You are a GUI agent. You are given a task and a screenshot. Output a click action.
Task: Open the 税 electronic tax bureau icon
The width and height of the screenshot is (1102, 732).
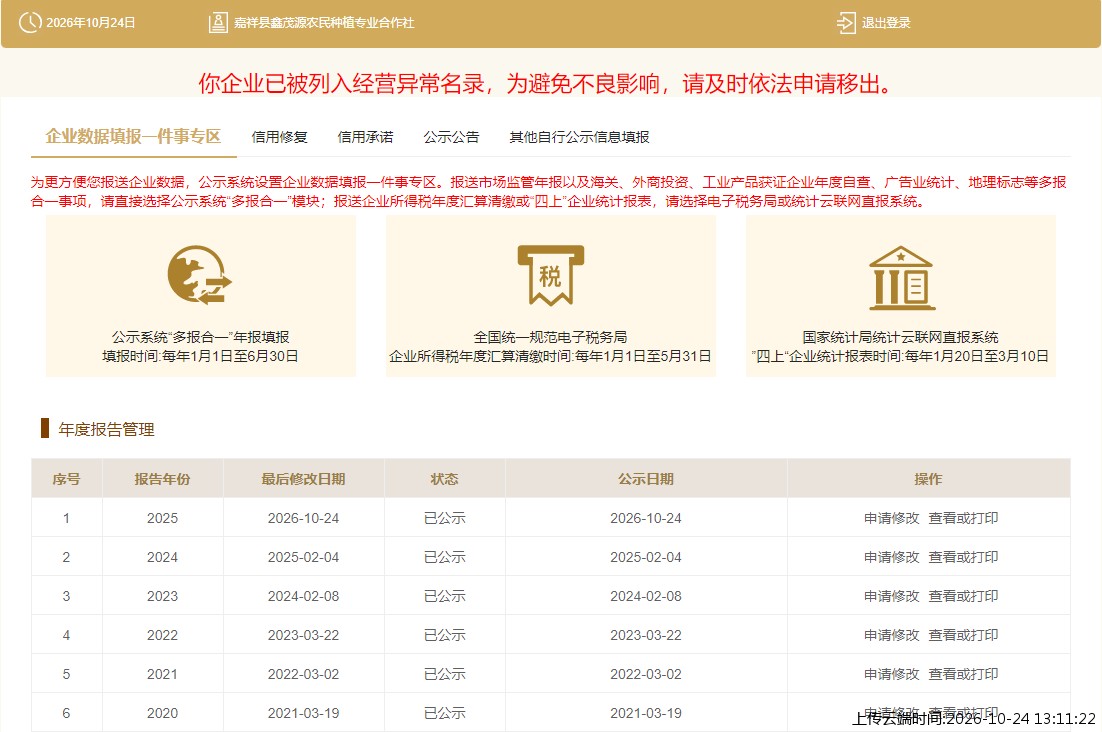[551, 275]
